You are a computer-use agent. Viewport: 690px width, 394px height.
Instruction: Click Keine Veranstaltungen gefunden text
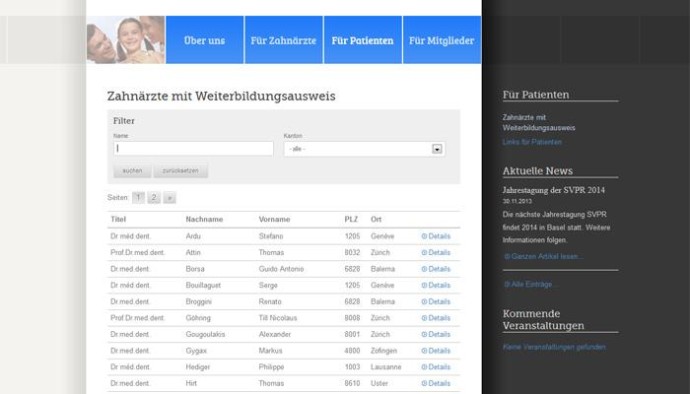tap(554, 347)
